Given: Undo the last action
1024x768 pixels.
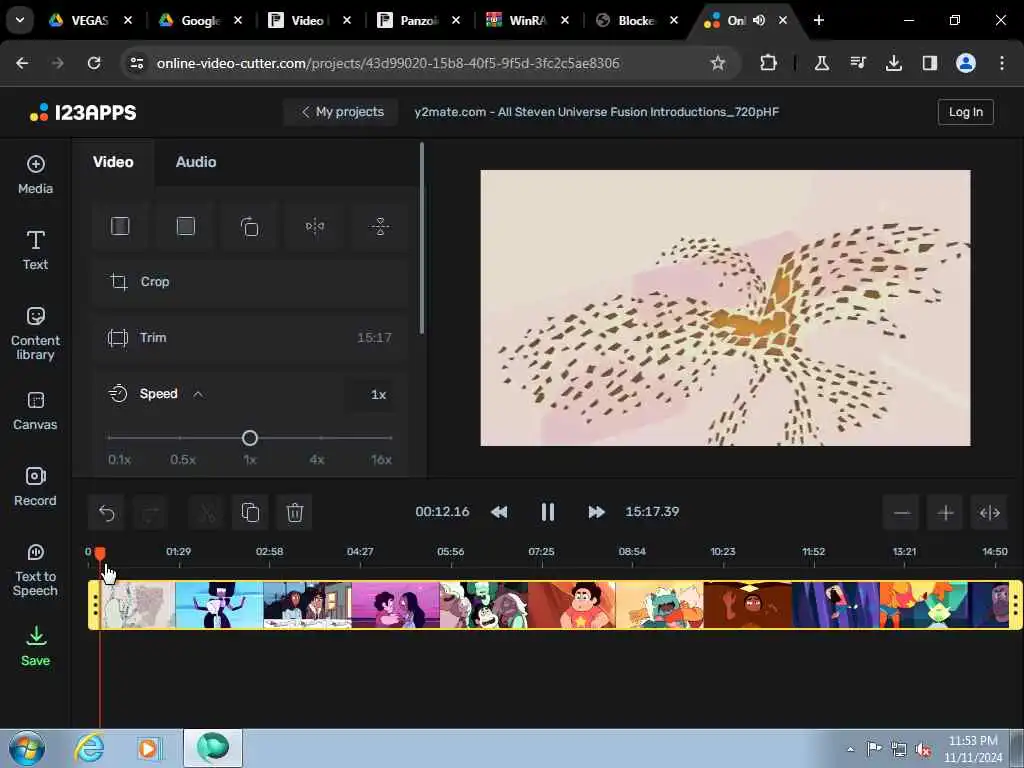Looking at the screenshot, I should (106, 513).
